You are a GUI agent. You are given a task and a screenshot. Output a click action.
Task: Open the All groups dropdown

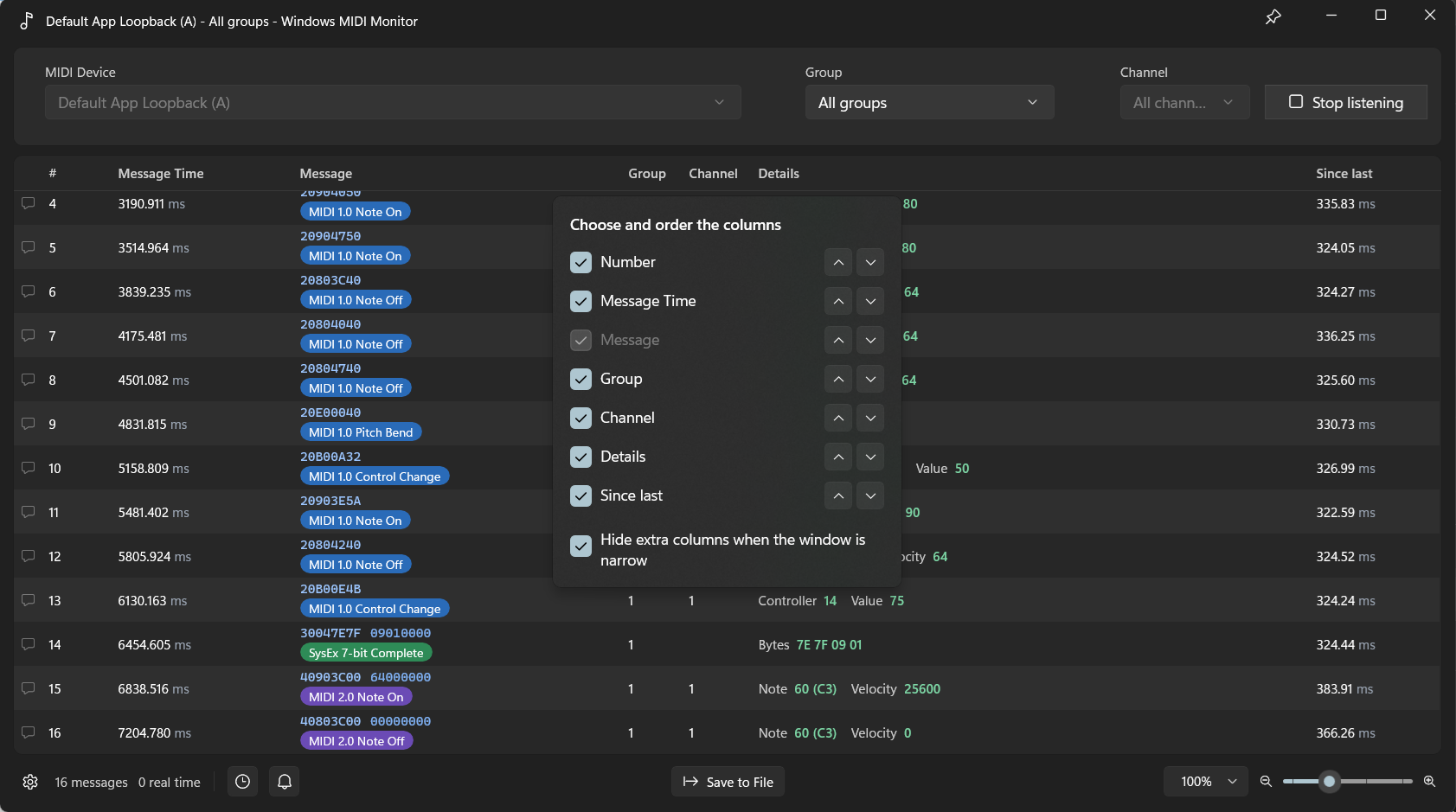(929, 102)
